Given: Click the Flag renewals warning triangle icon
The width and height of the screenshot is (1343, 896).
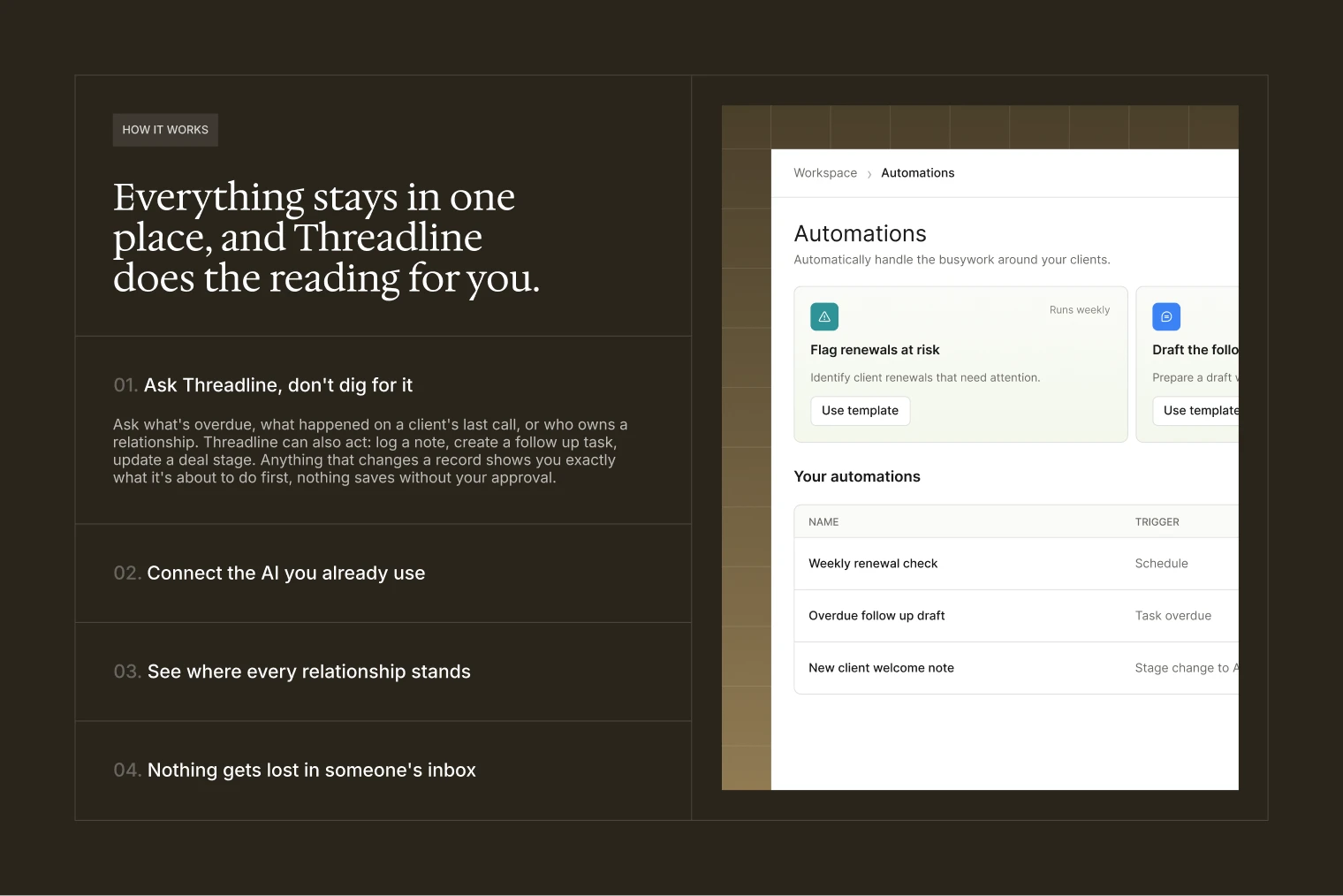Looking at the screenshot, I should pyautogui.click(x=824, y=316).
